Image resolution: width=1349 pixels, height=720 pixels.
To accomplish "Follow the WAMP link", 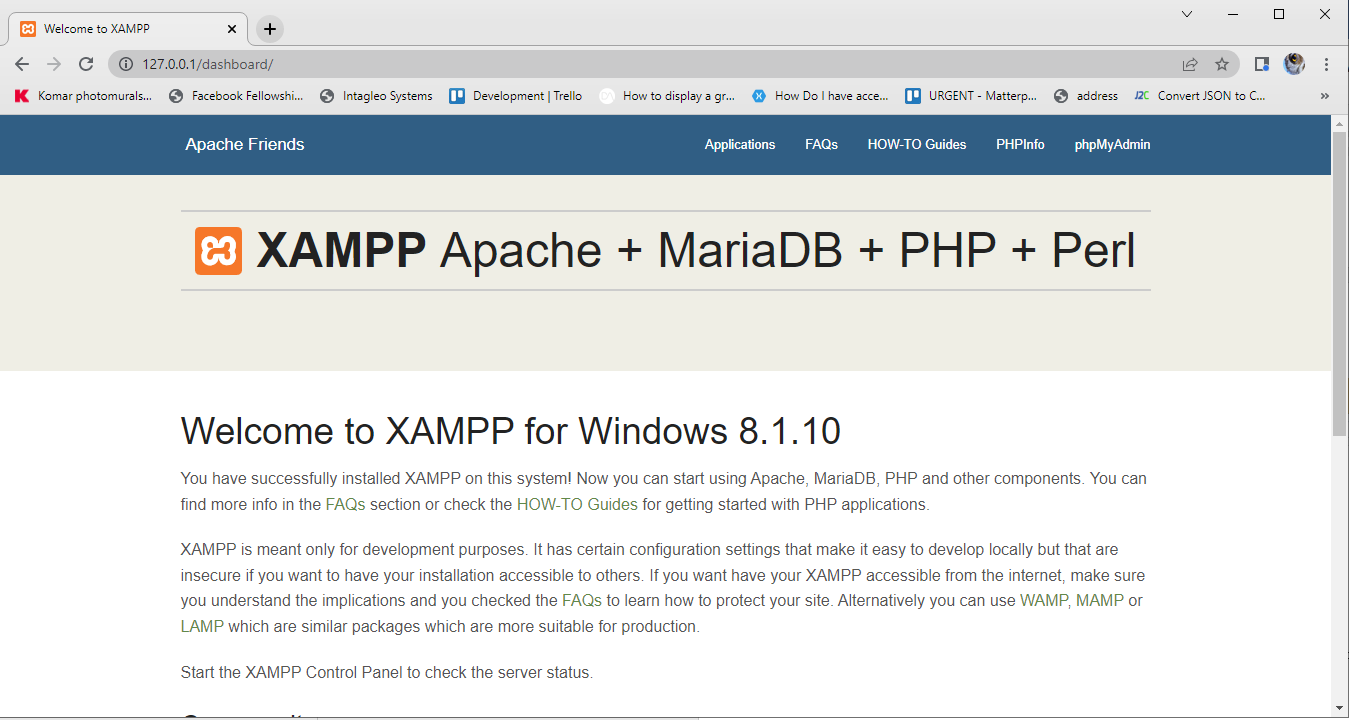I will pos(1044,601).
